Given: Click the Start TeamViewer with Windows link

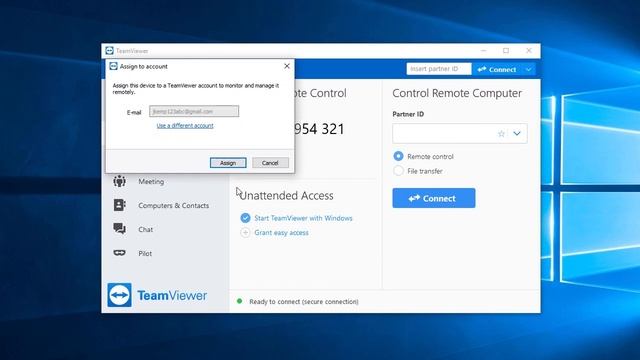Looking at the screenshot, I should [303, 218].
